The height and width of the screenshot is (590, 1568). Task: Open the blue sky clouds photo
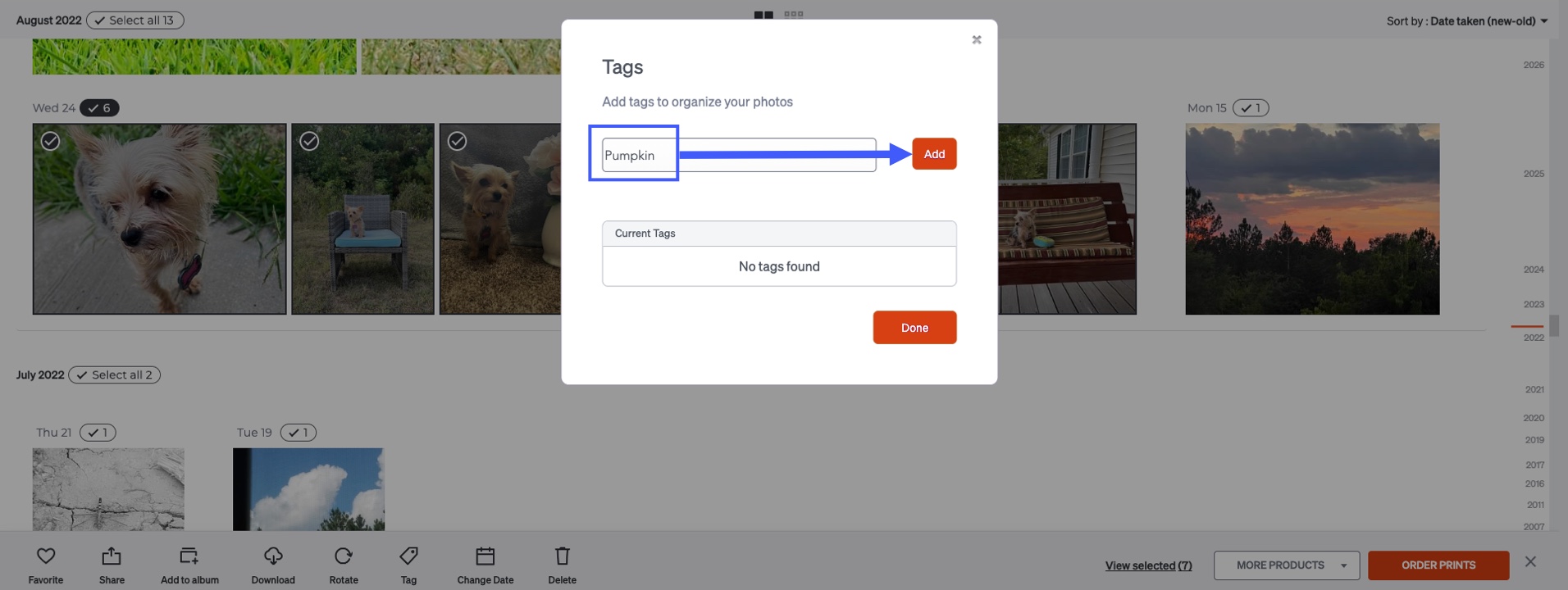(x=308, y=489)
